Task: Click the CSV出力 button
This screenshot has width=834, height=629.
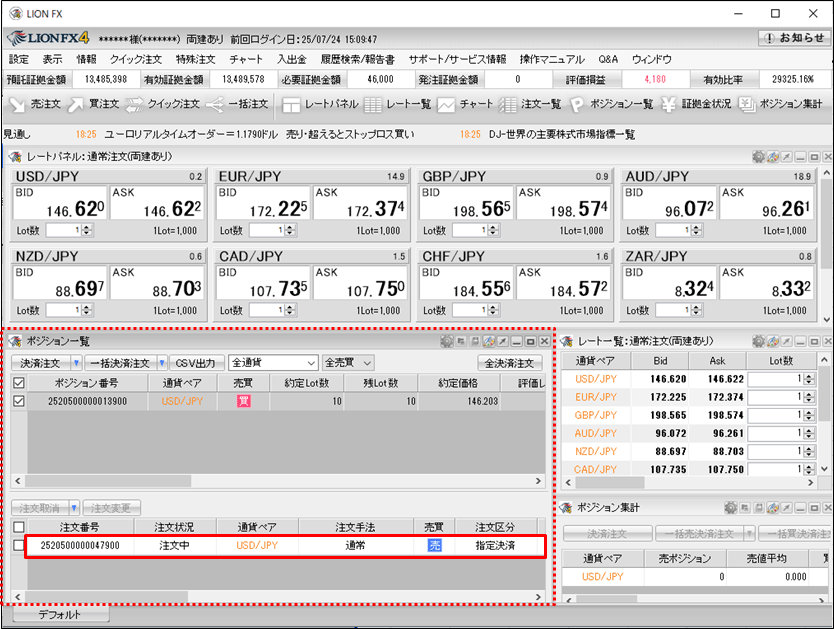Action: tap(196, 363)
